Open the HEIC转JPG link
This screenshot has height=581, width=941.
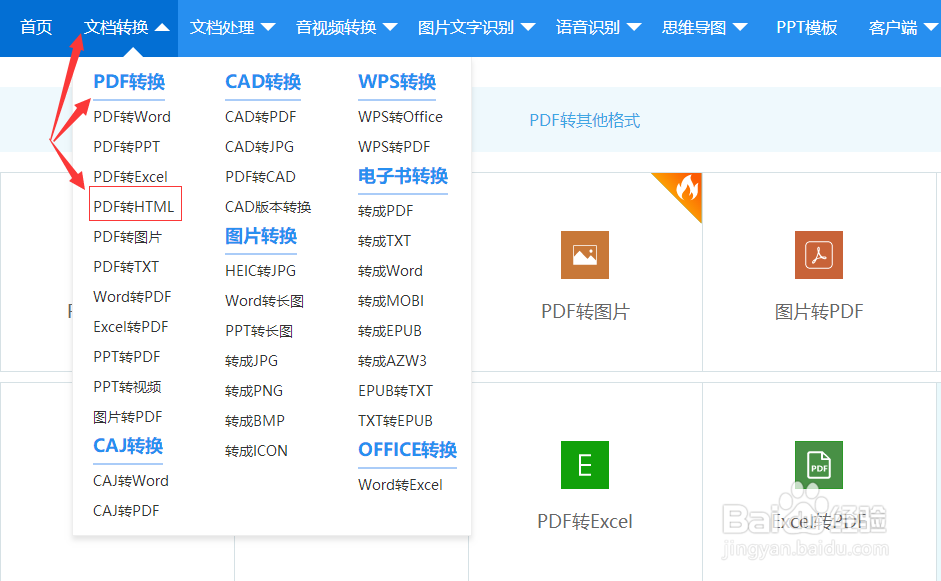click(x=260, y=270)
